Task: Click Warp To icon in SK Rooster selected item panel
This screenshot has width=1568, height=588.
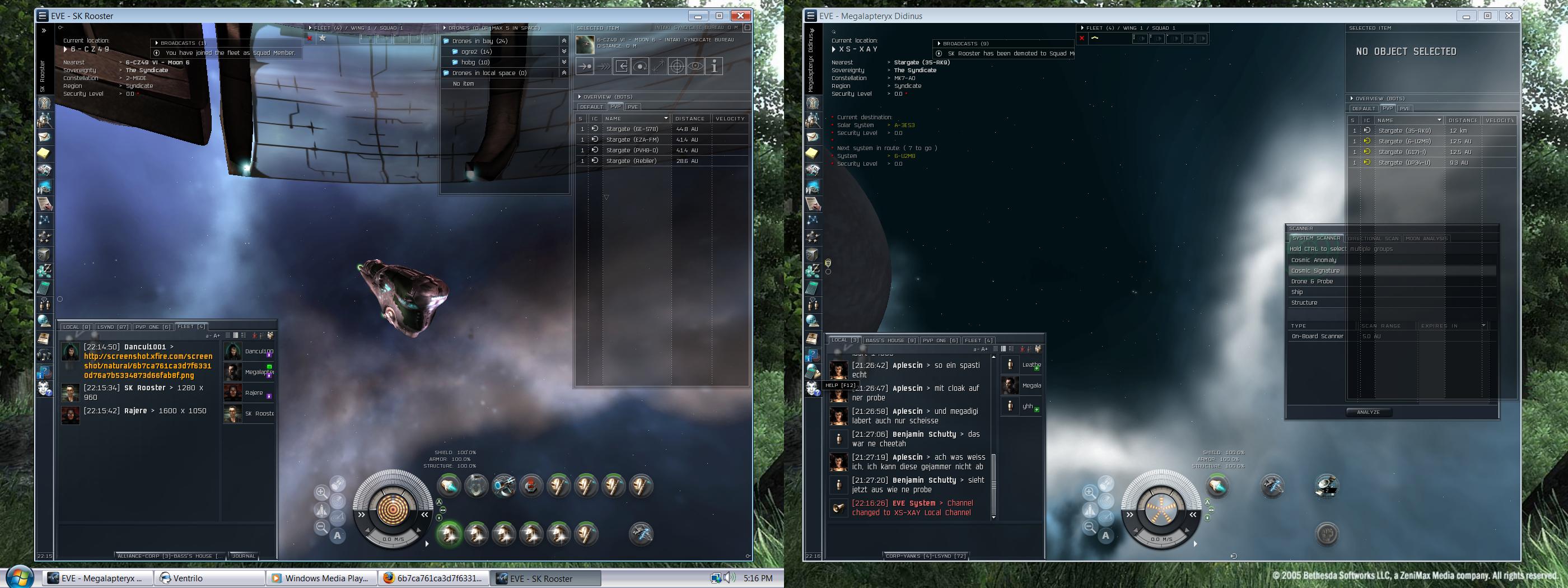Action: [603, 66]
